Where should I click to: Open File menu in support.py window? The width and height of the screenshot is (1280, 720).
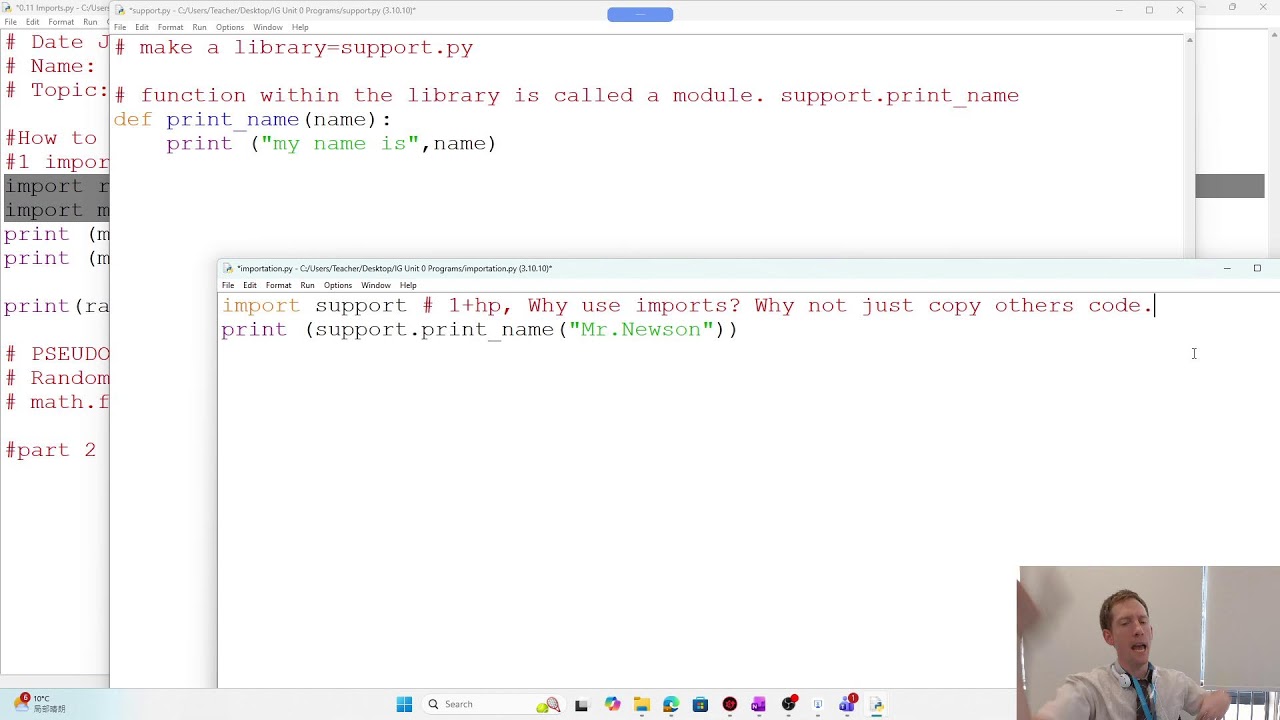[x=120, y=27]
